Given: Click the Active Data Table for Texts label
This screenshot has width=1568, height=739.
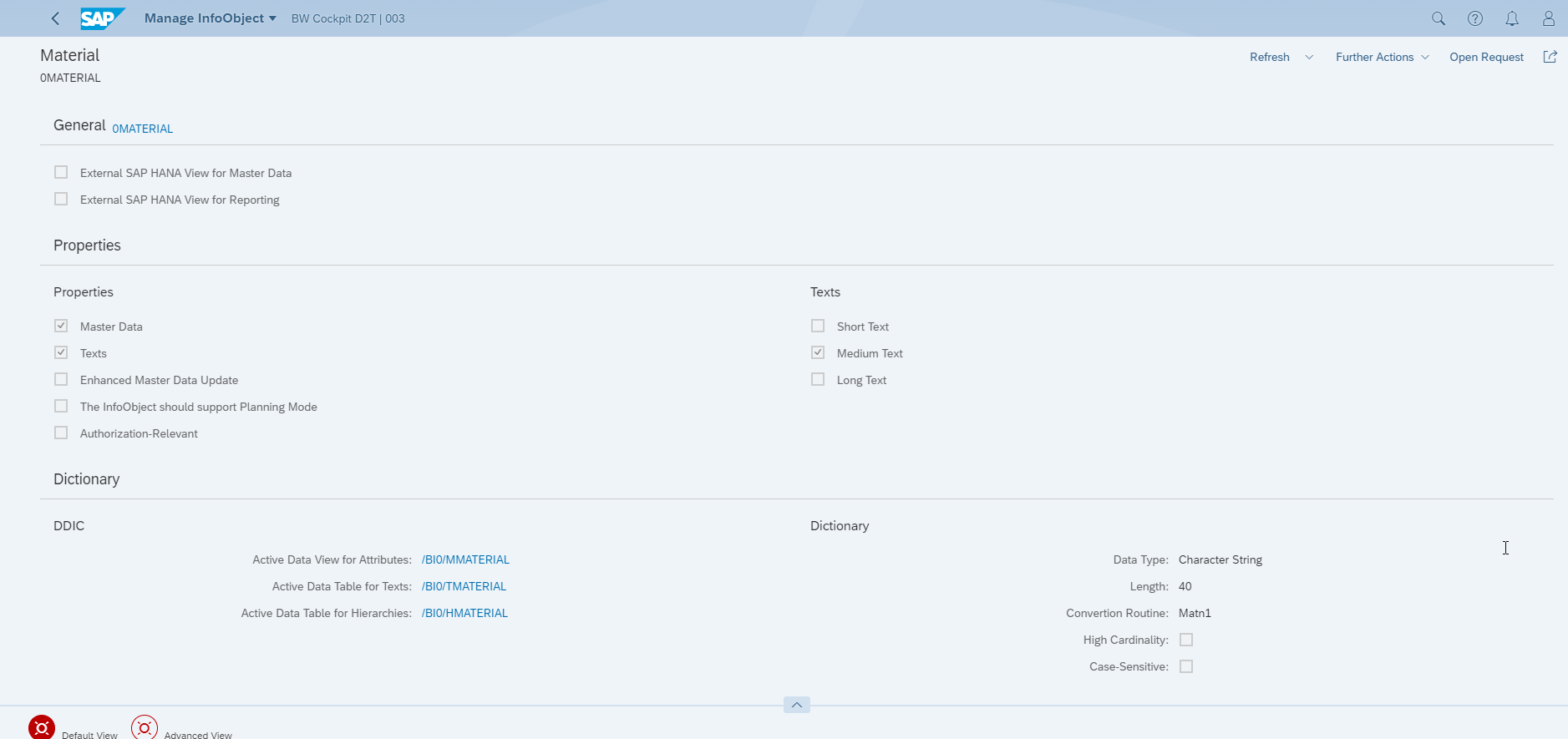Looking at the screenshot, I should coord(342,586).
